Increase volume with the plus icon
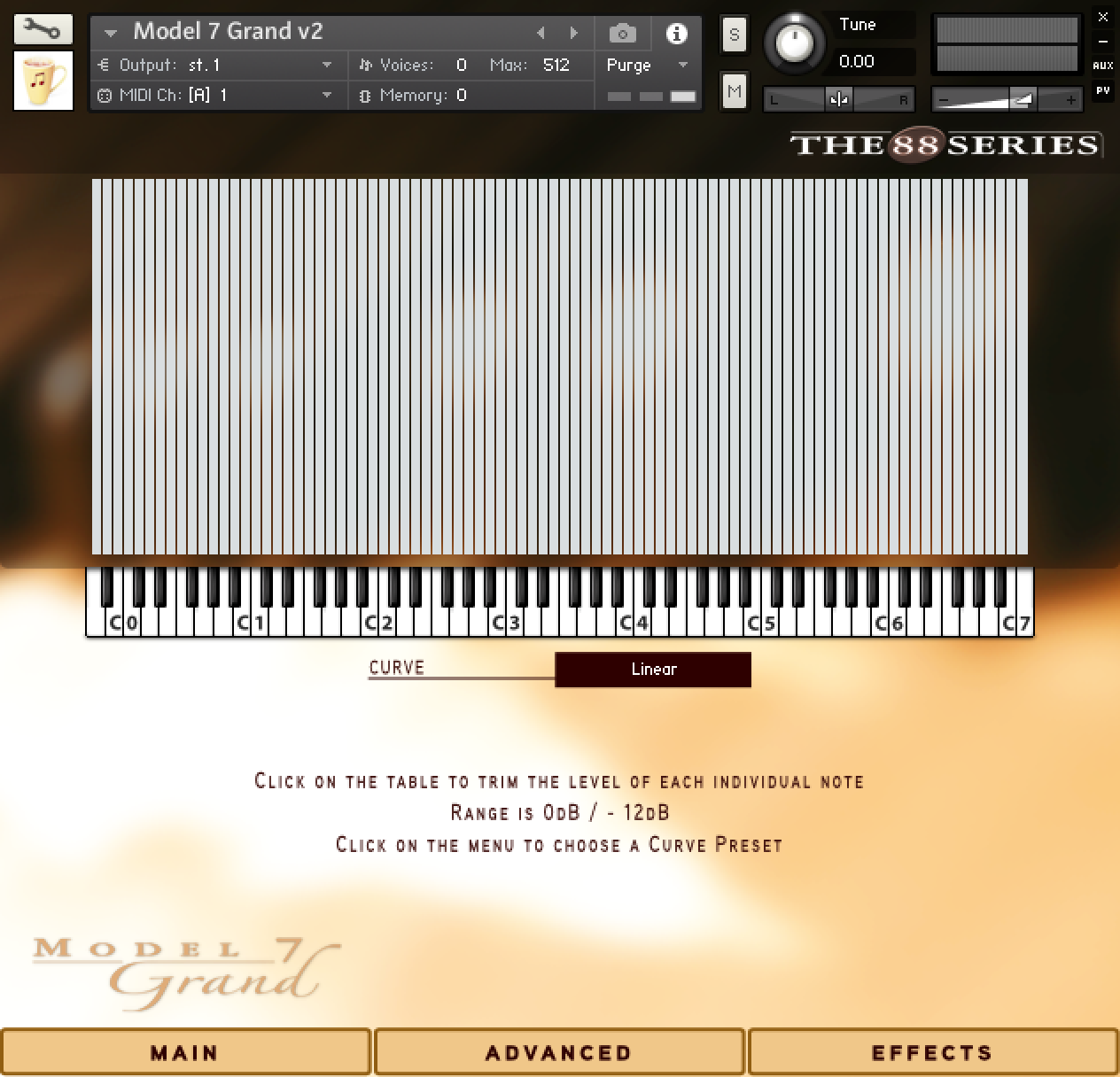 pos(1071,100)
